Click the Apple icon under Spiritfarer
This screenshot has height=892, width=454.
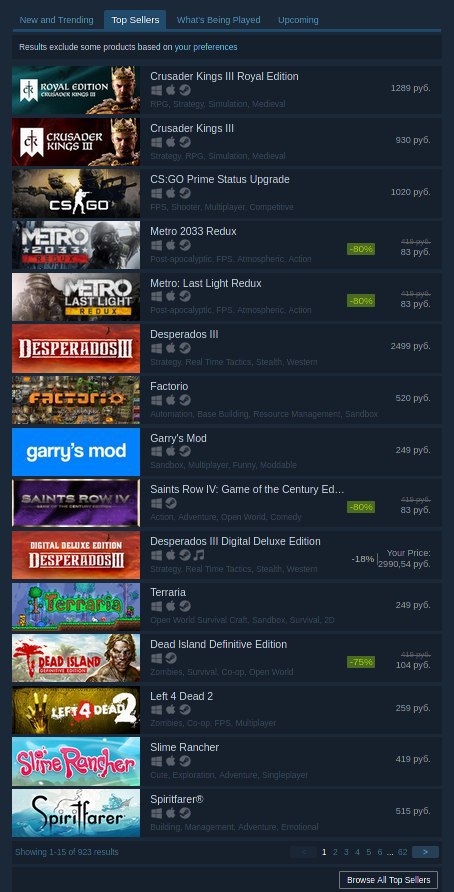click(x=171, y=813)
